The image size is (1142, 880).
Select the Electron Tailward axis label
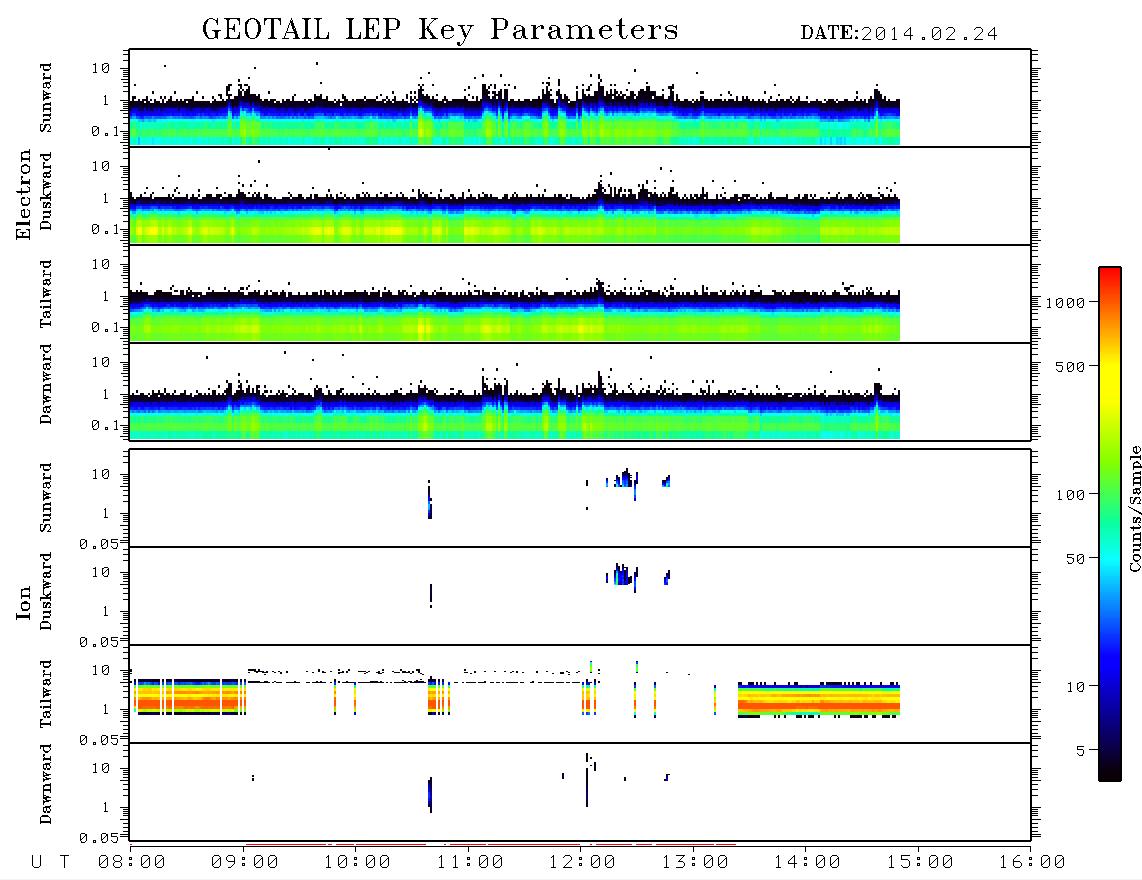[x=46, y=293]
